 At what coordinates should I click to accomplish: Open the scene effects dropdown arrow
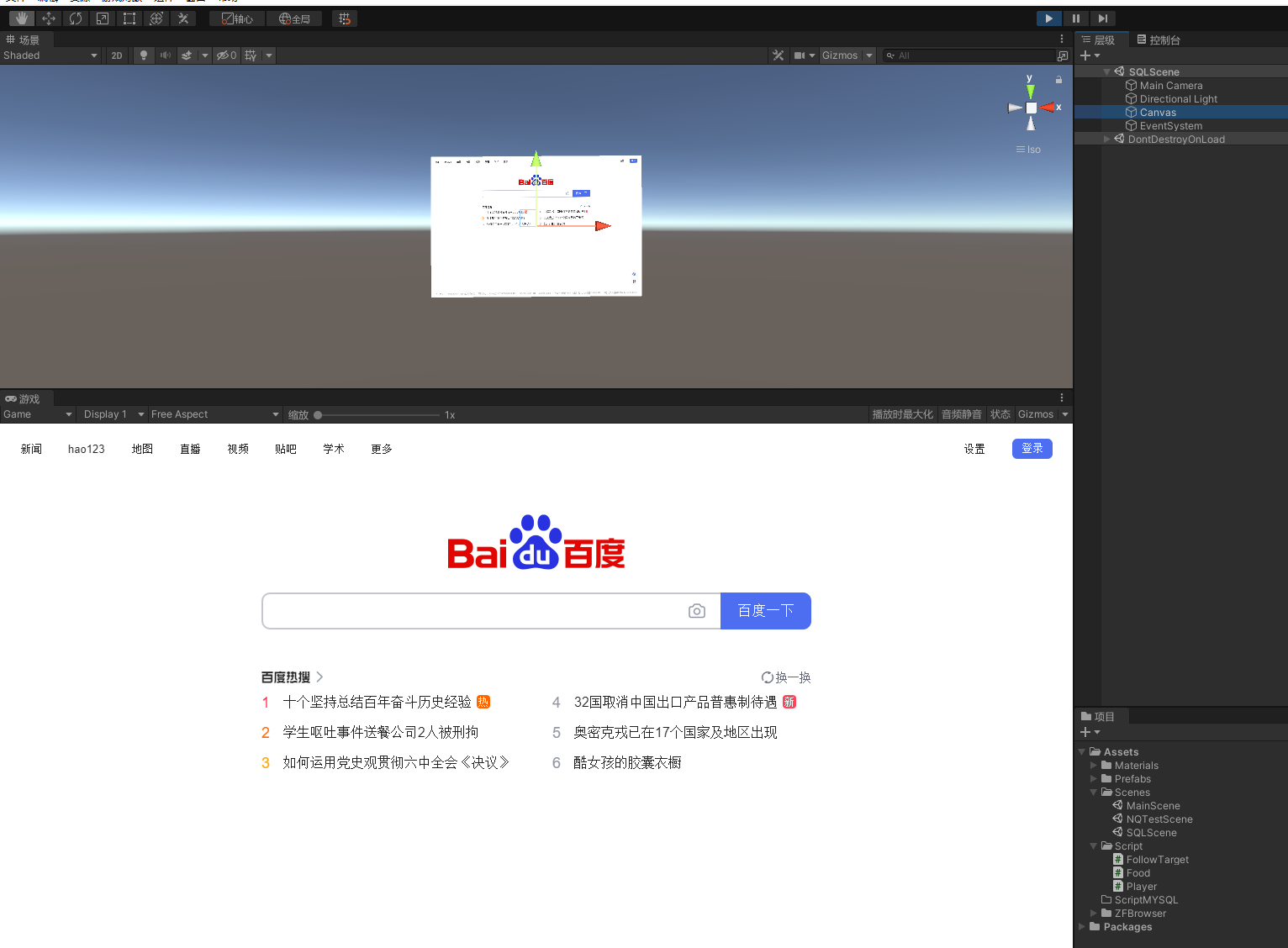tap(205, 55)
